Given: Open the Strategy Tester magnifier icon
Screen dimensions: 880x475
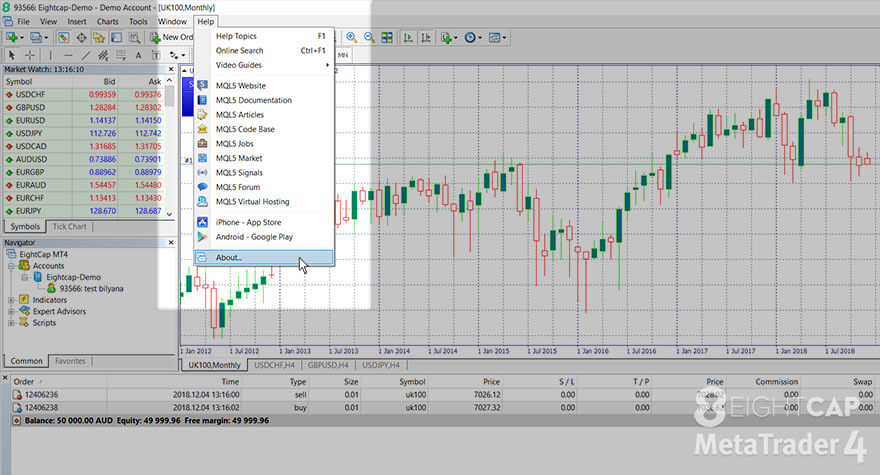Looking at the screenshot, I should click(134, 38).
